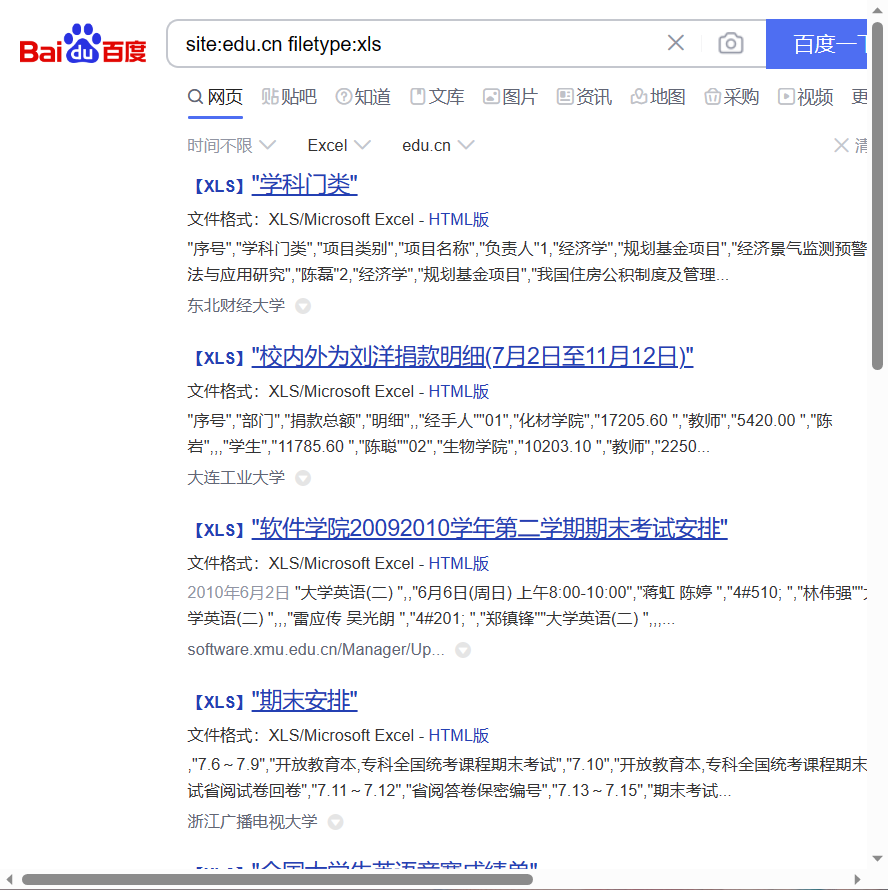Switch to the 贴吧 tab
Viewport: 888px width, 890px height.
click(289, 97)
